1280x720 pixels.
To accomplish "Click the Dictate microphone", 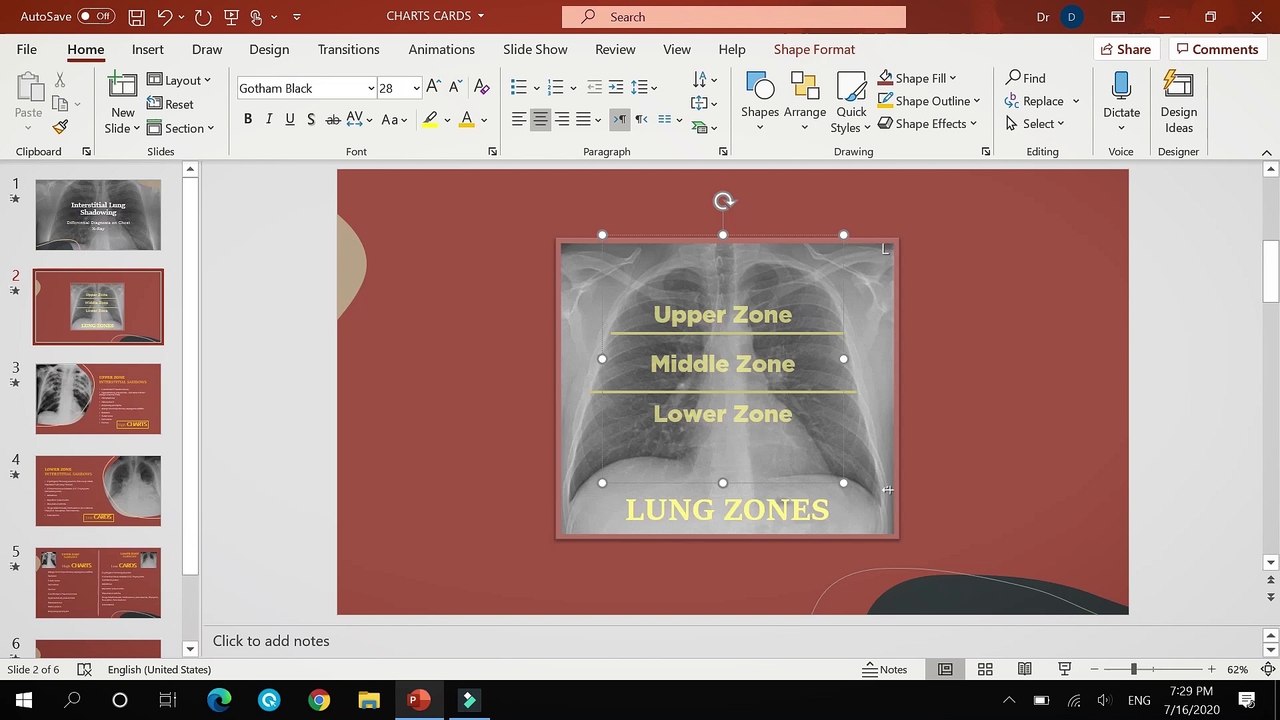I will pyautogui.click(x=1121, y=103).
